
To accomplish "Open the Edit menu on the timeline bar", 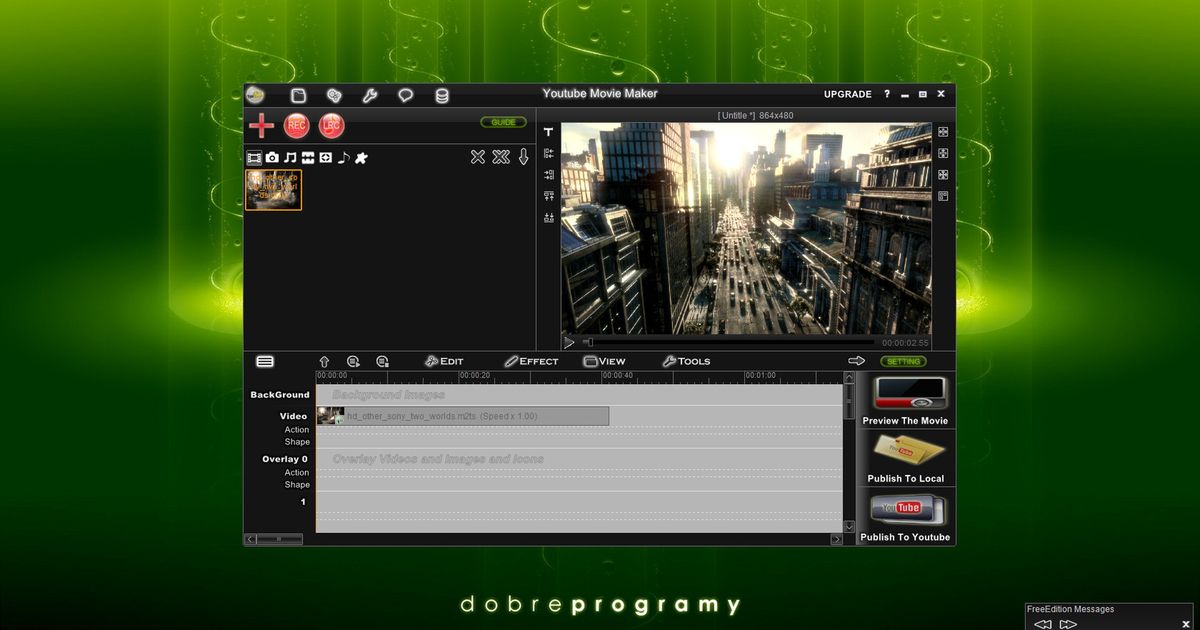I will tap(444, 361).
